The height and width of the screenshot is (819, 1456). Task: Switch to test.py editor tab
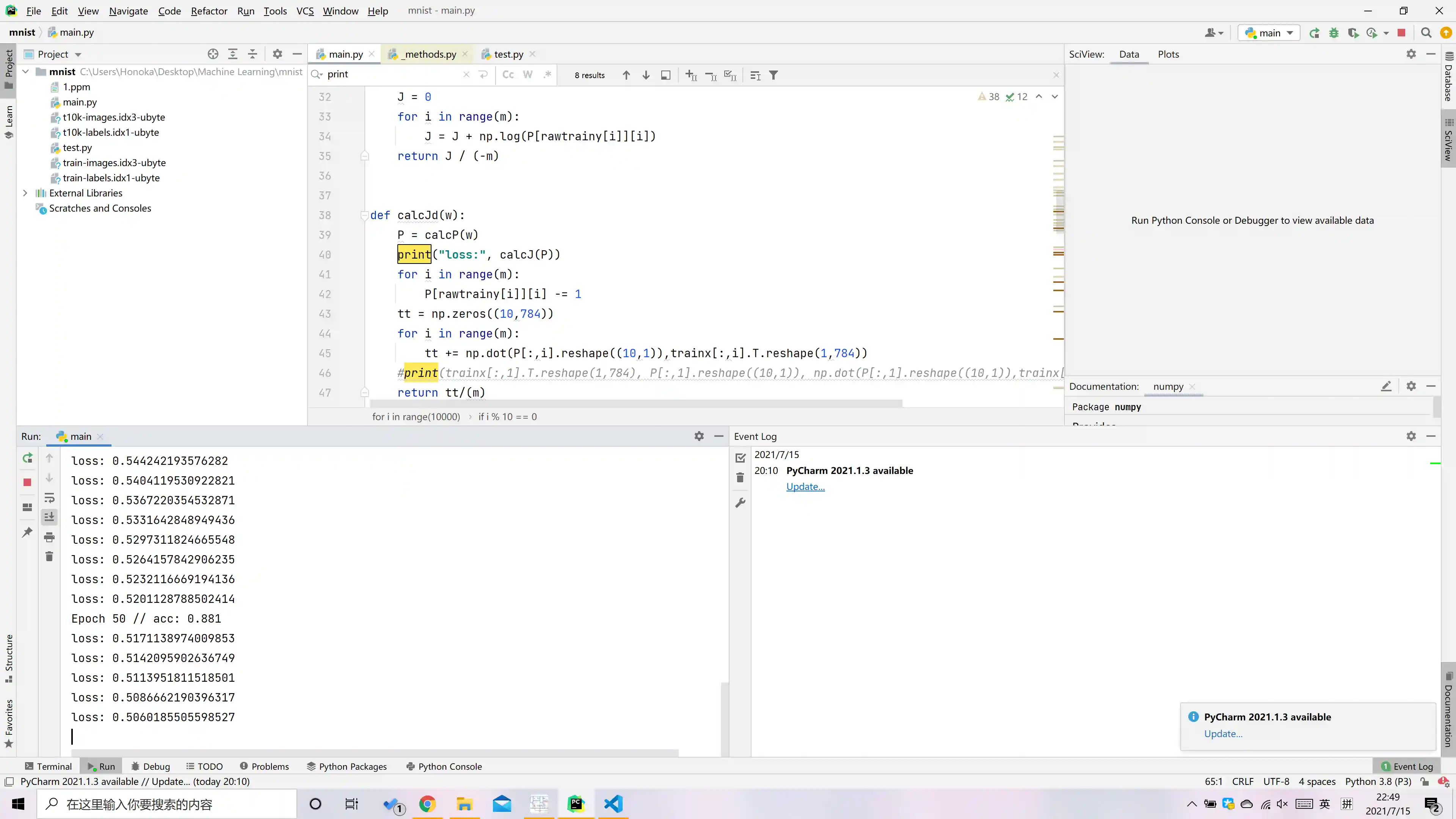pos(508,54)
